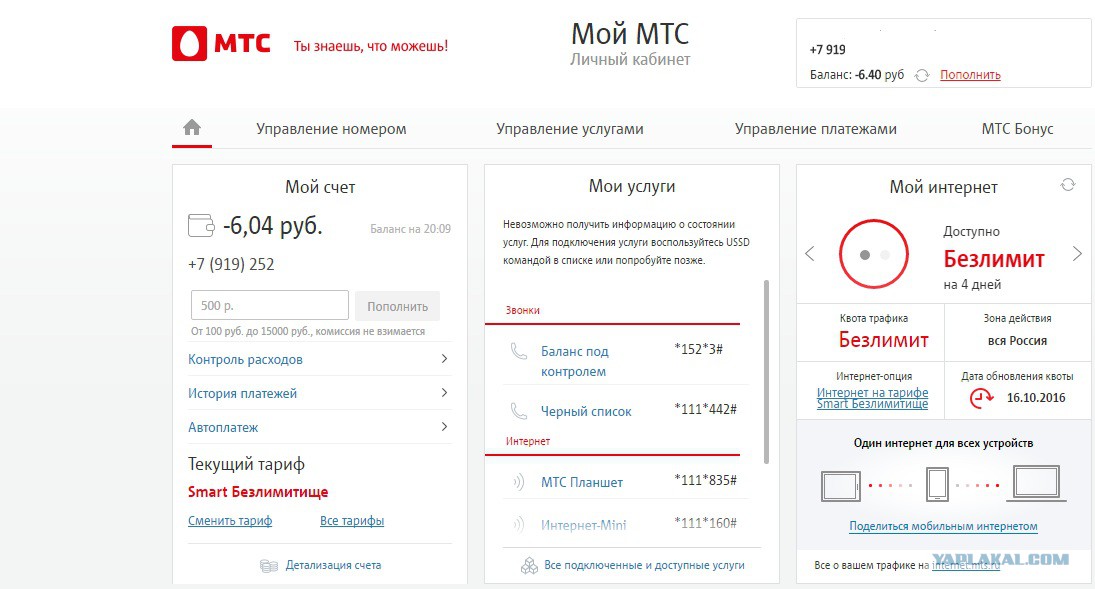The image size is (1095, 589).
Task: Open Сменить тариф link
Action: pos(230,521)
